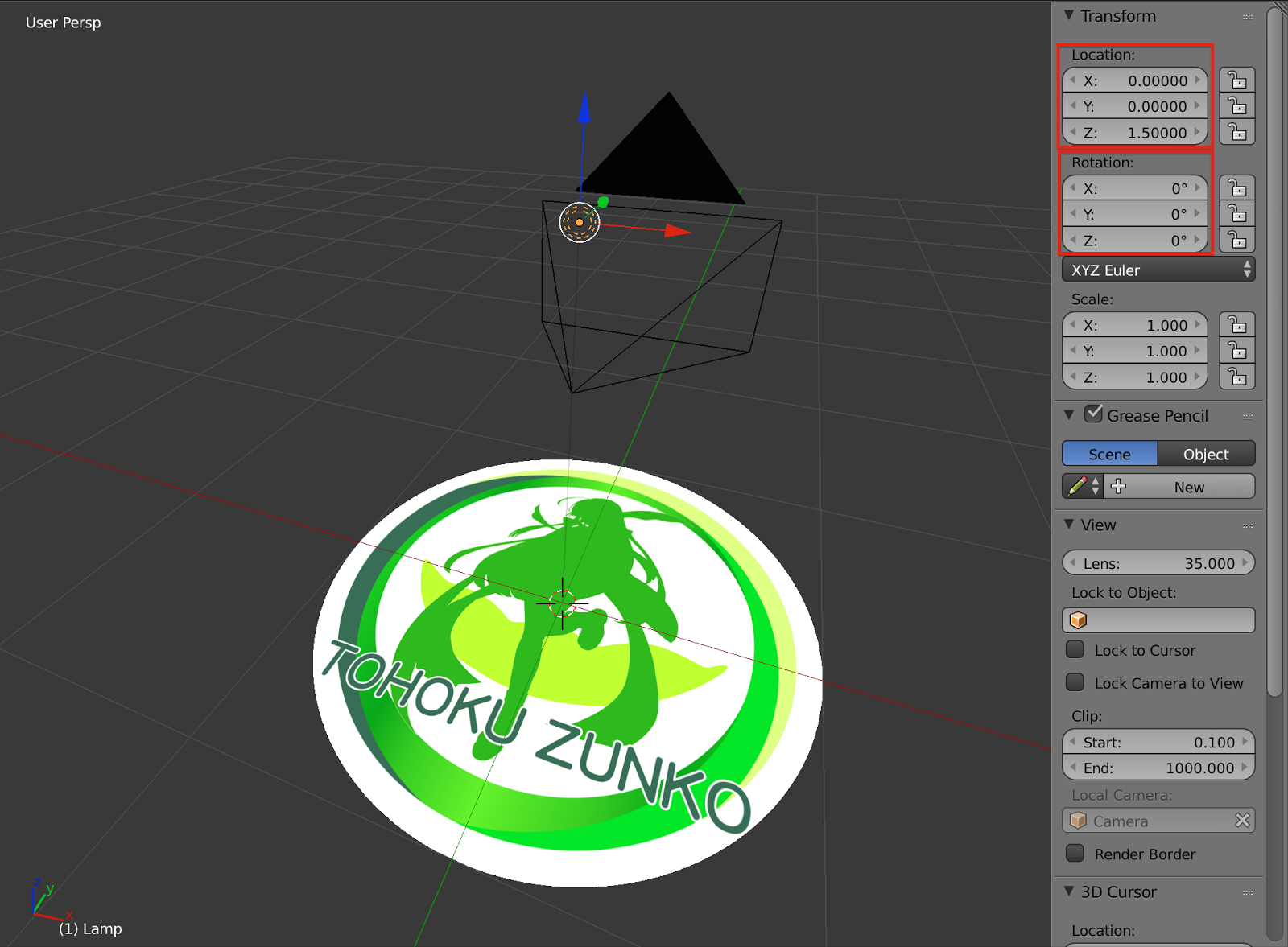Grab the View panel drag grip
This screenshot has height=947, width=1288.
(1248, 525)
